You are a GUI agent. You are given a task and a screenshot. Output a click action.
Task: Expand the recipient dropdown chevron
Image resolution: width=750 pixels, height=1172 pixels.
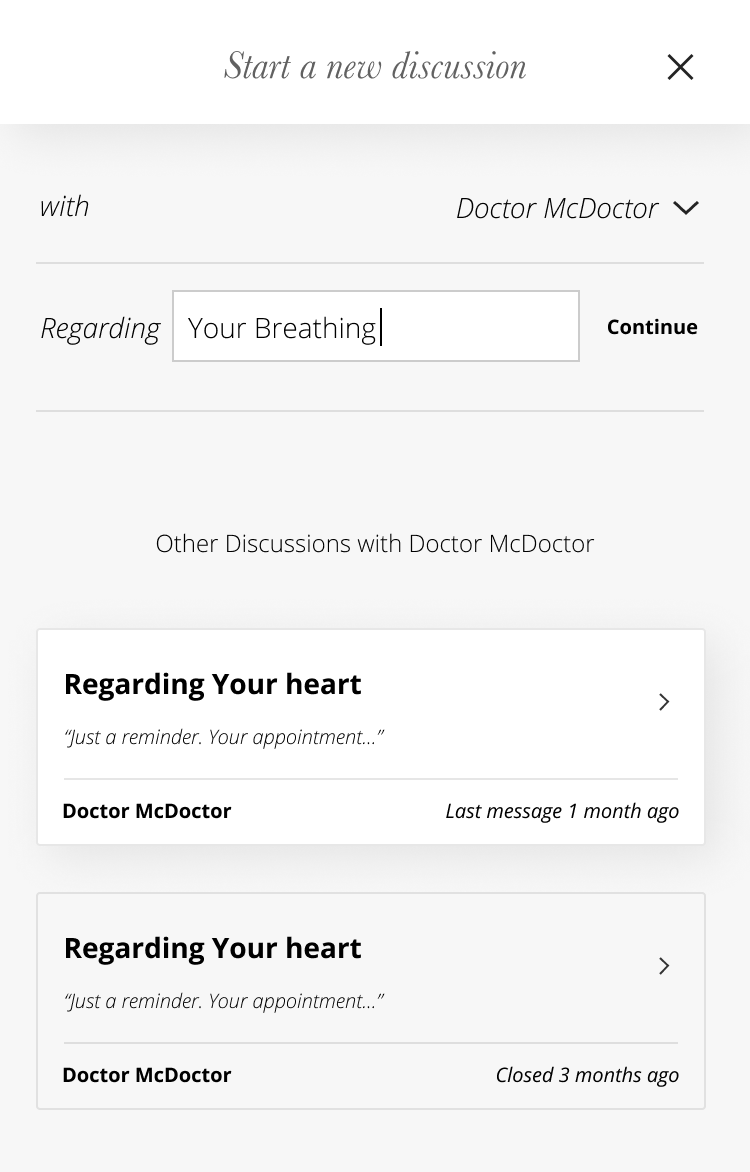coord(686,208)
